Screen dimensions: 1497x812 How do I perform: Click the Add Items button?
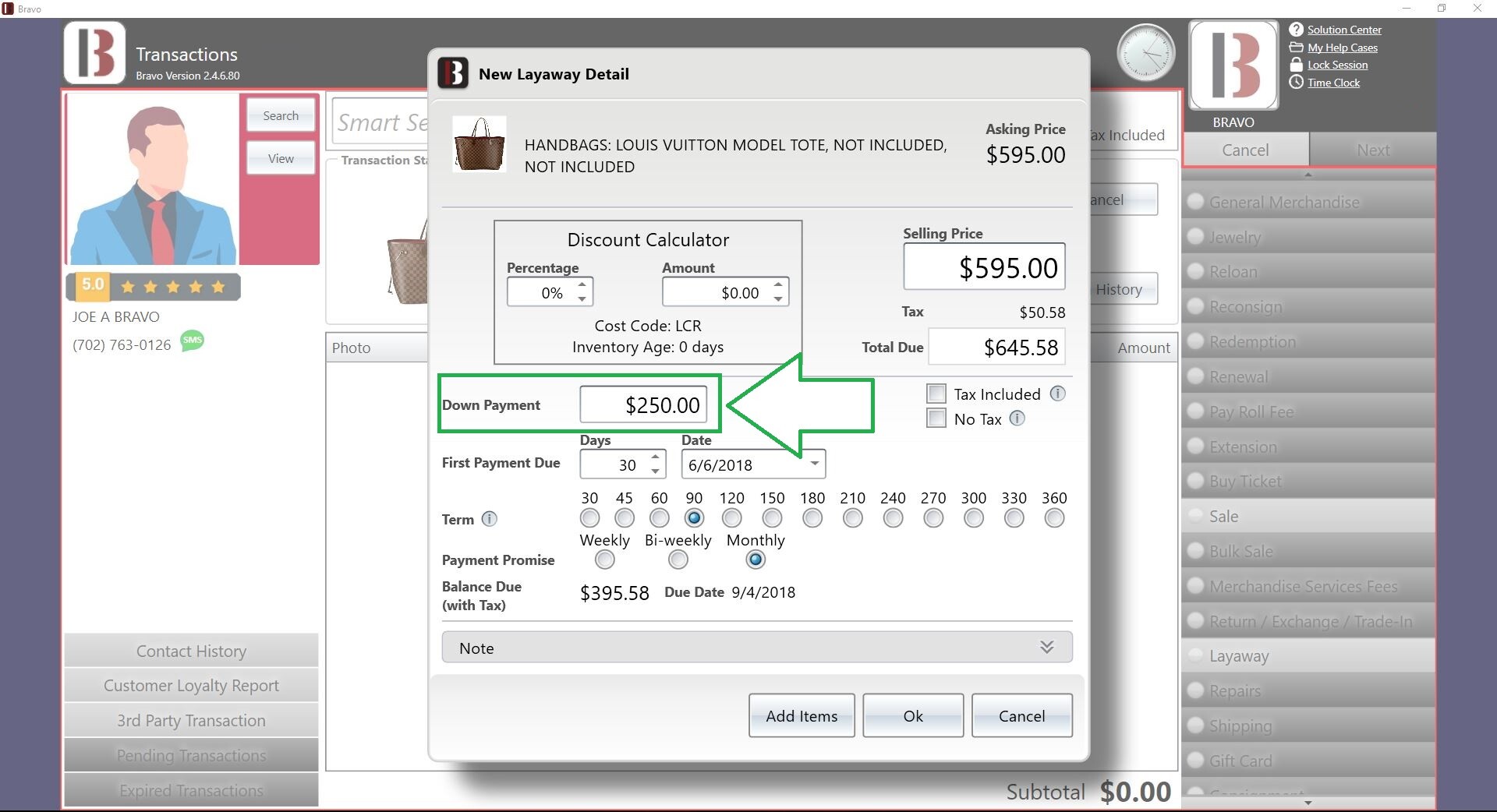[802, 715]
